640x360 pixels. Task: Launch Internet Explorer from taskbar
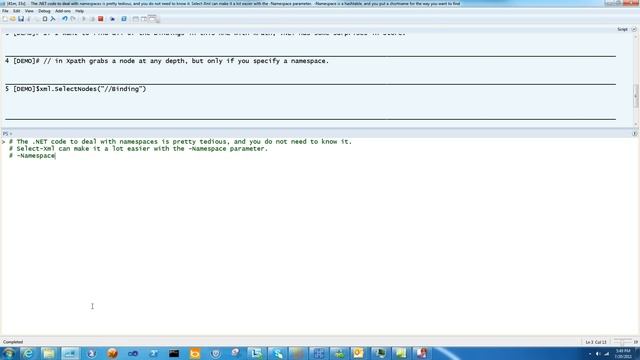(28, 353)
